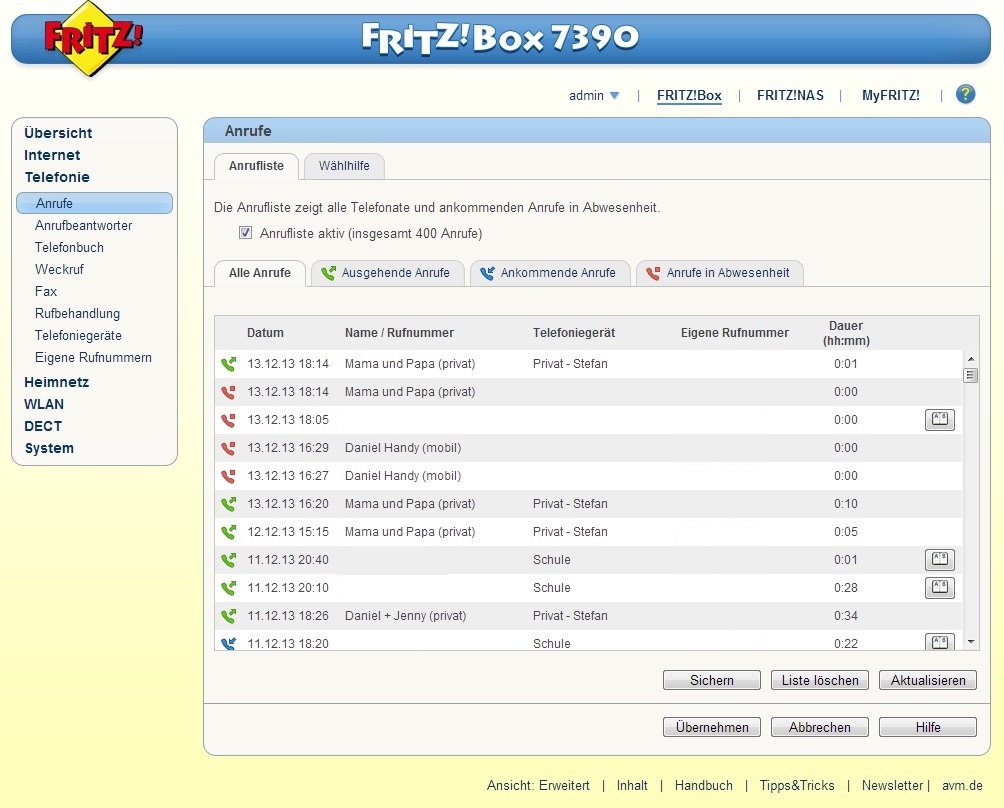
Task: Click the Sichern button
Action: click(x=711, y=680)
